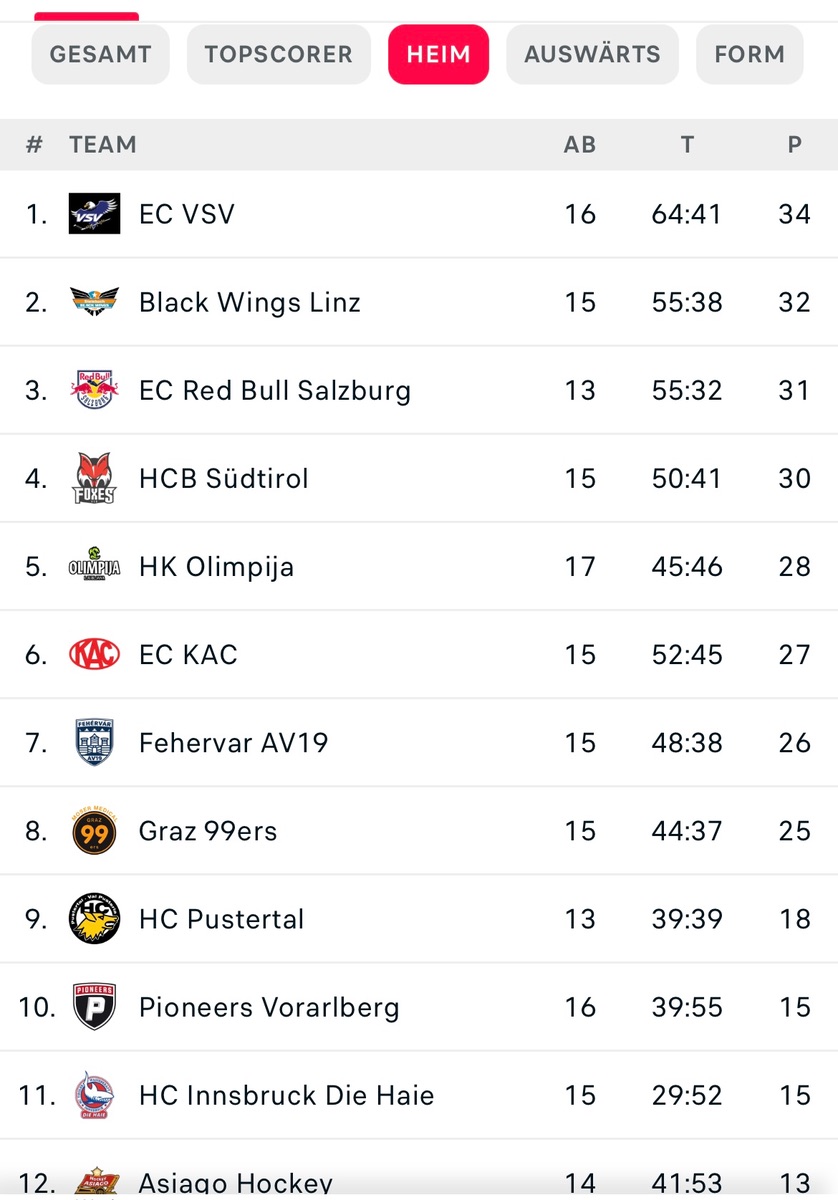This screenshot has width=838, height=1200.
Task: Open the Fehervar AV19 crest icon
Action: [94, 742]
